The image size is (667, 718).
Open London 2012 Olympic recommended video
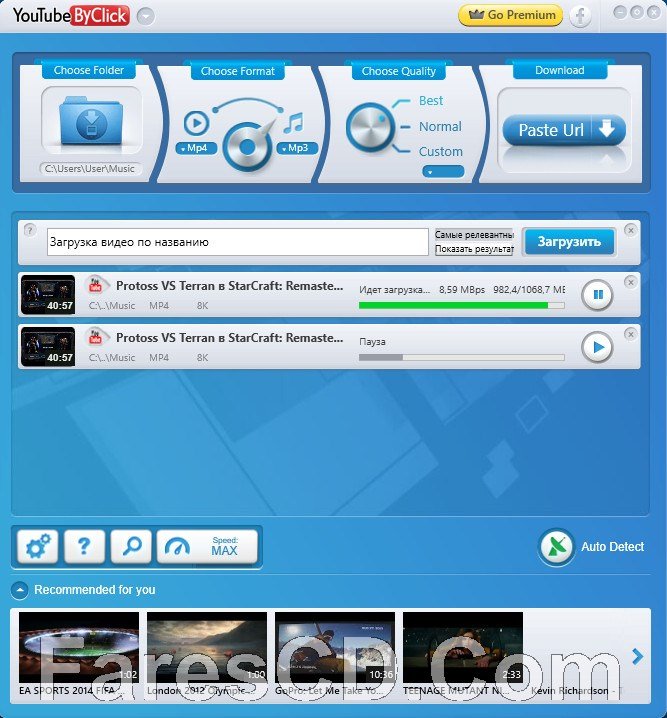207,647
